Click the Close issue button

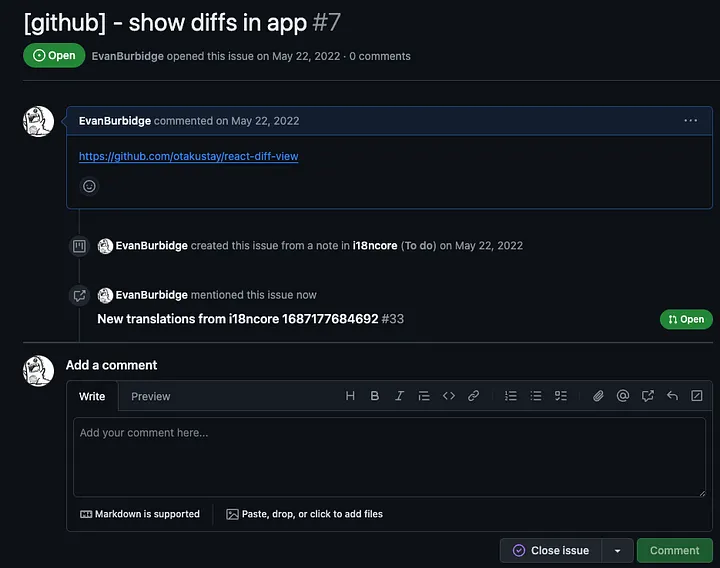pos(551,551)
